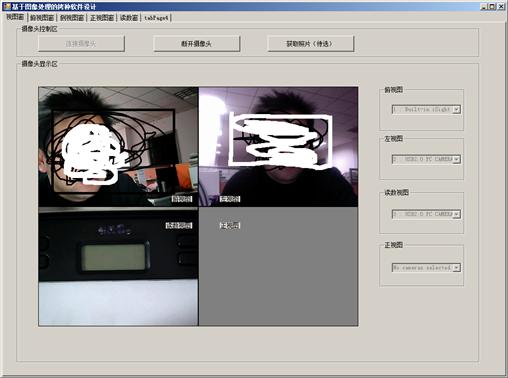Open the 正视图 'No cameras selected' dropdown
This screenshot has width=508, height=378.
(x=426, y=267)
